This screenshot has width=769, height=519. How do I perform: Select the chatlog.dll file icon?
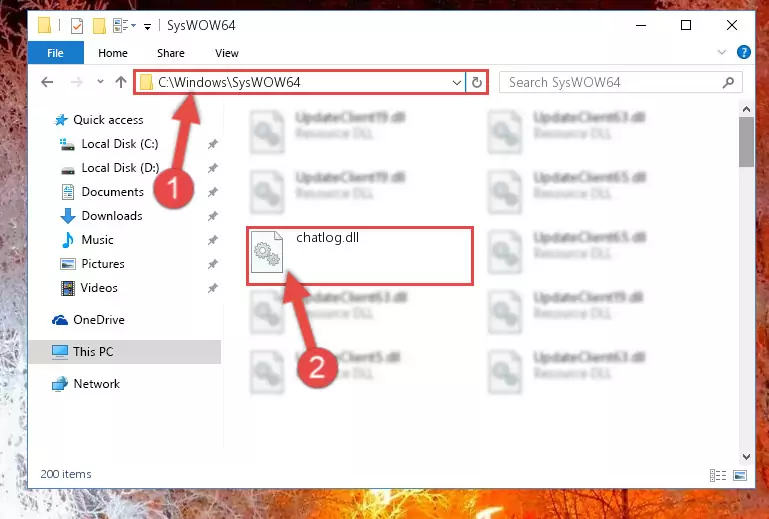coord(267,252)
